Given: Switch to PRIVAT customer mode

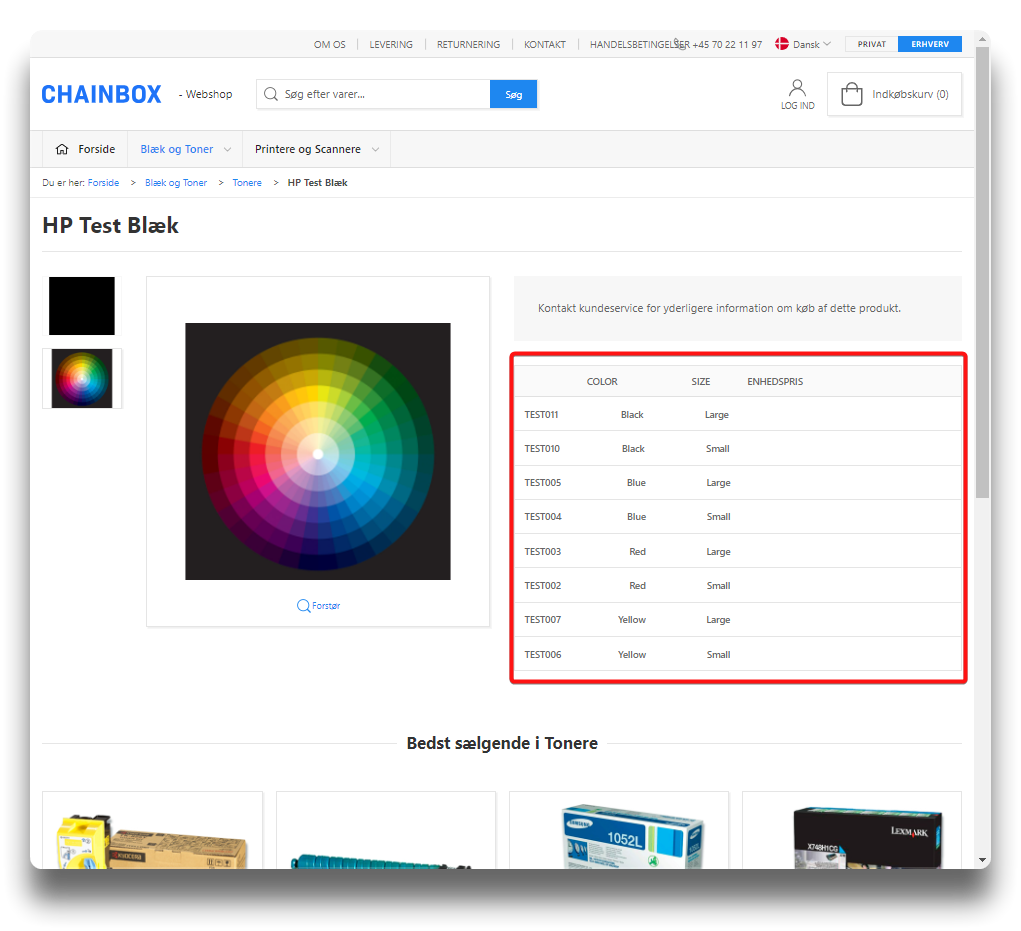Looking at the screenshot, I should pyautogui.click(x=871, y=44).
